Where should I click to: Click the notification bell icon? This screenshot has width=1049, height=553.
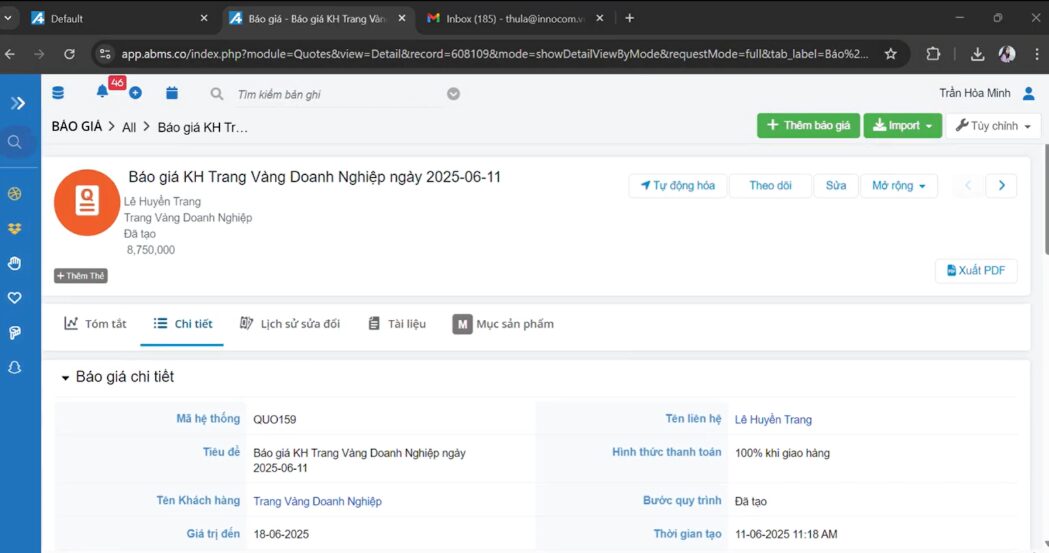(x=102, y=93)
